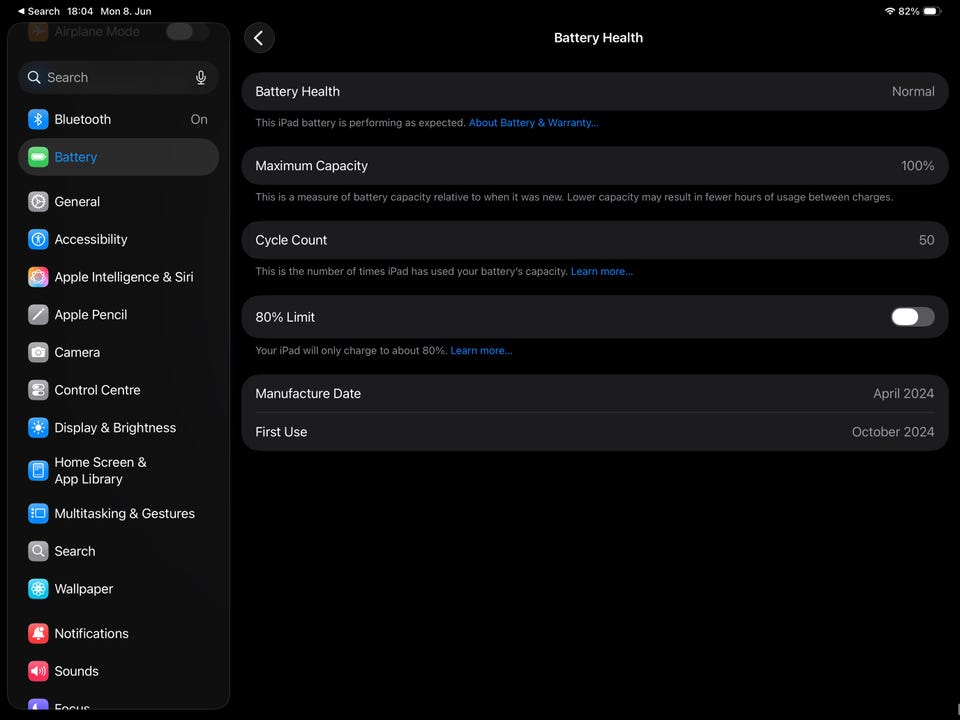Focus the sidebar Search field
Image resolution: width=960 pixels, height=720 pixels.
tap(118, 78)
